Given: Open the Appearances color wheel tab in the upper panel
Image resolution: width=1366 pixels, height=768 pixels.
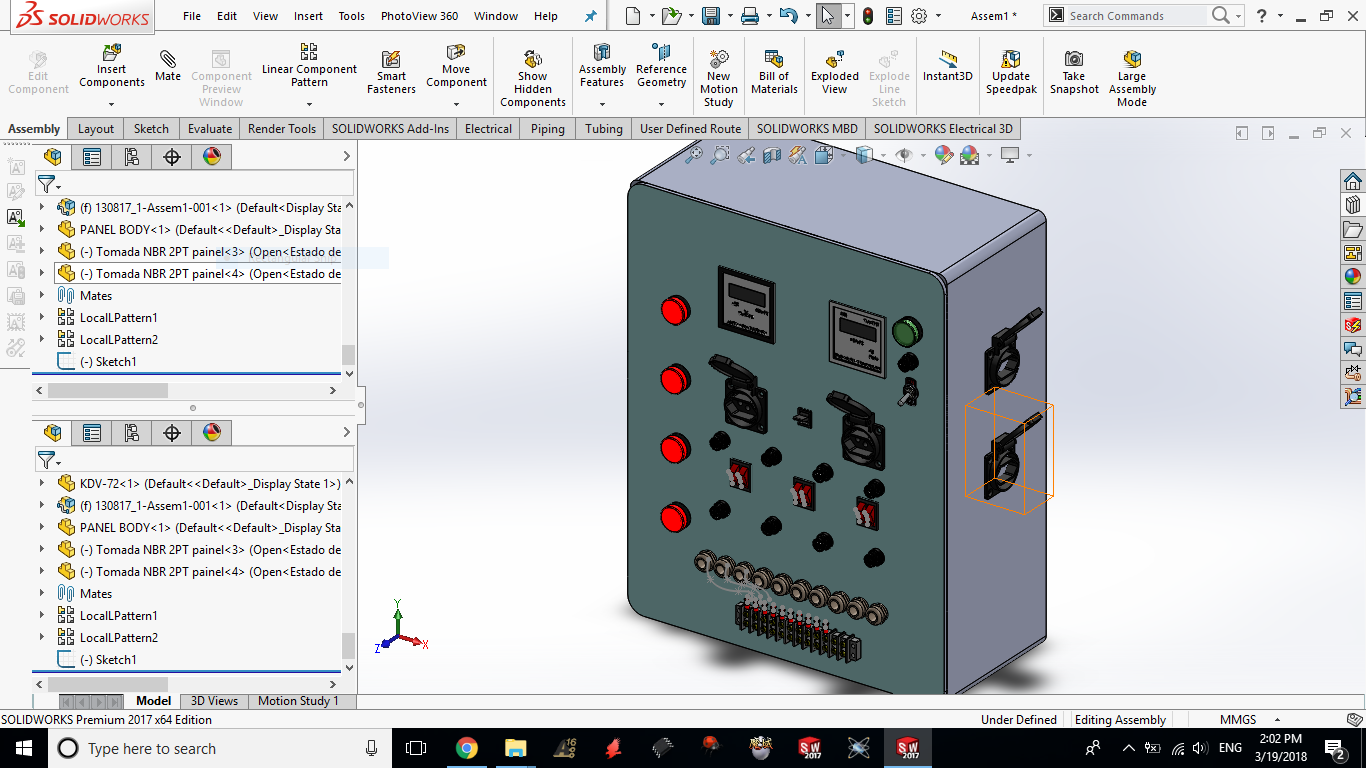Looking at the screenshot, I should (211, 156).
